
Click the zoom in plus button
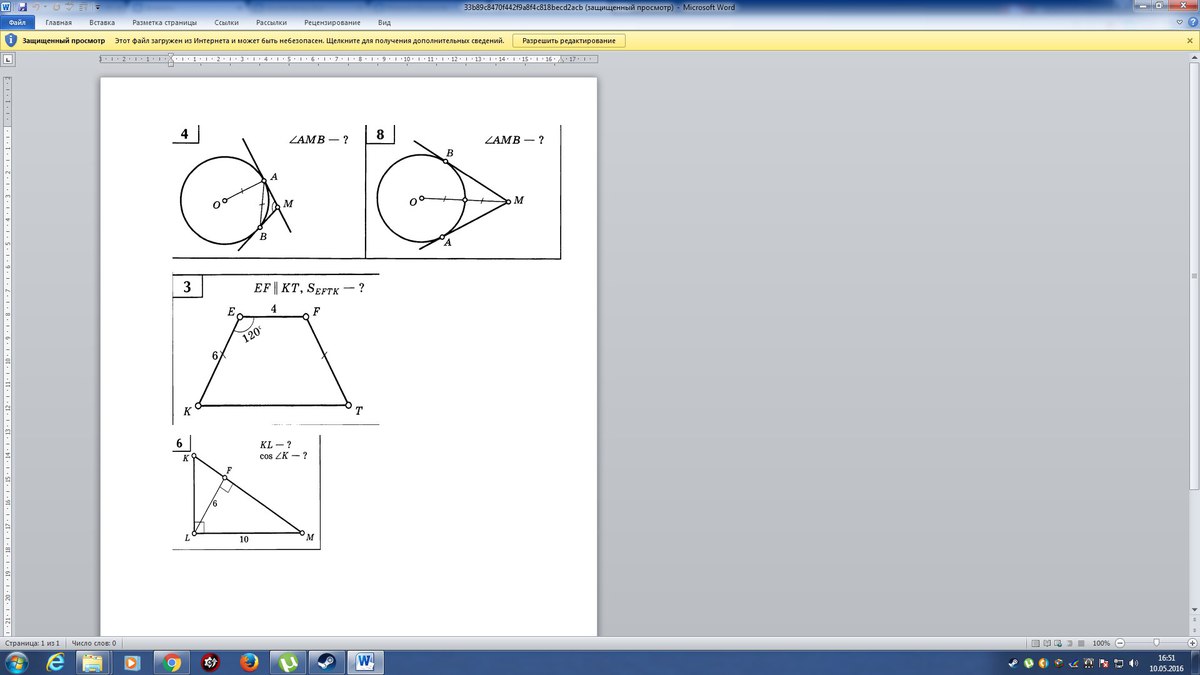click(x=1192, y=643)
